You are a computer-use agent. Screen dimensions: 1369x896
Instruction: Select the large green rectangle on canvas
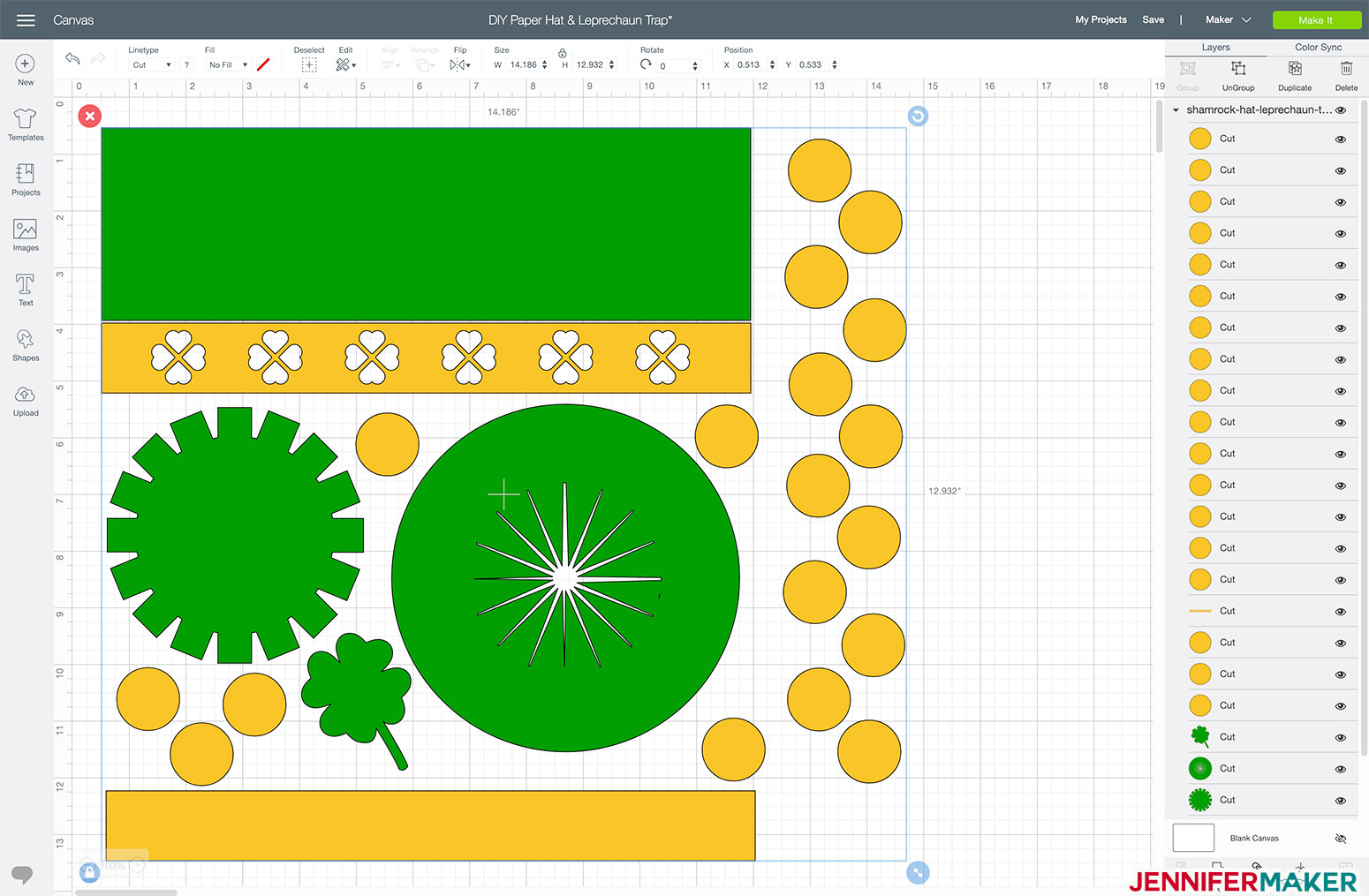426,224
